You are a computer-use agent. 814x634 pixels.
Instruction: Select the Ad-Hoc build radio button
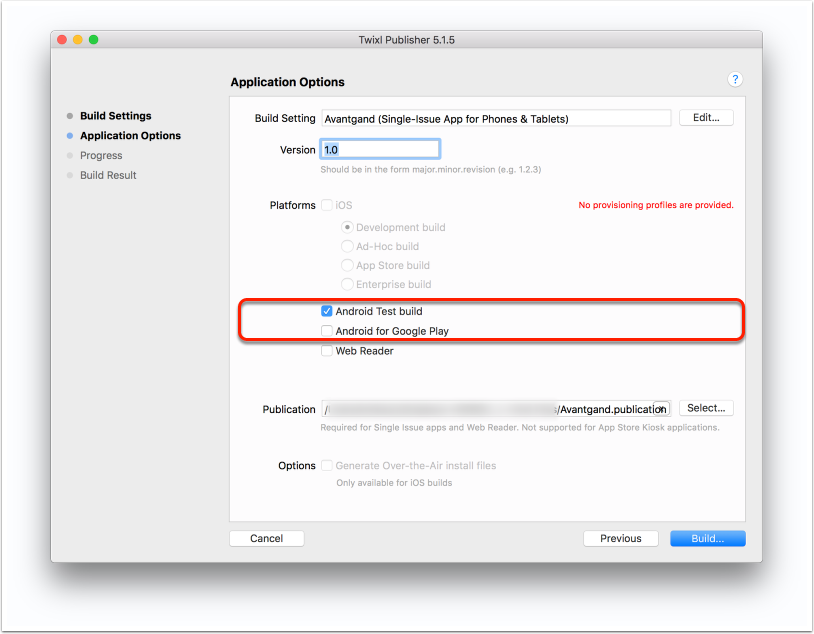pyautogui.click(x=347, y=246)
